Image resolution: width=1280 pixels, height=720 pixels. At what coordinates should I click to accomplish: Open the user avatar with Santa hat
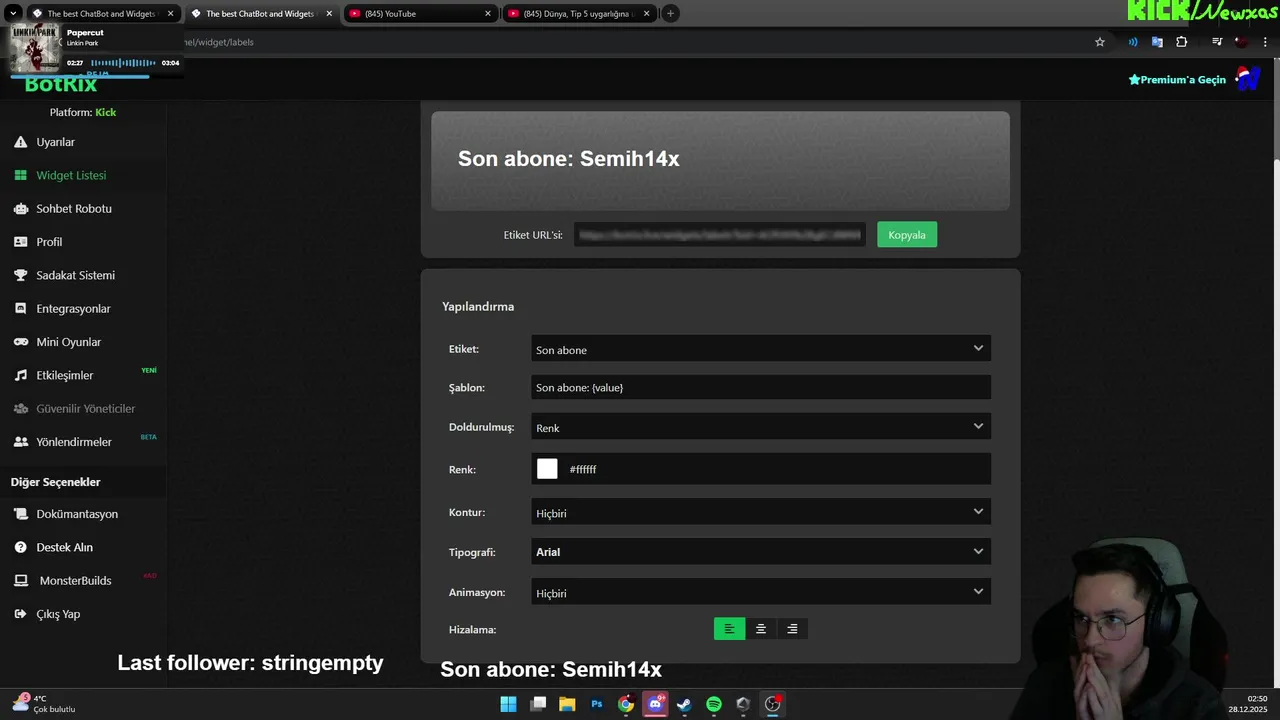pos(1248,78)
